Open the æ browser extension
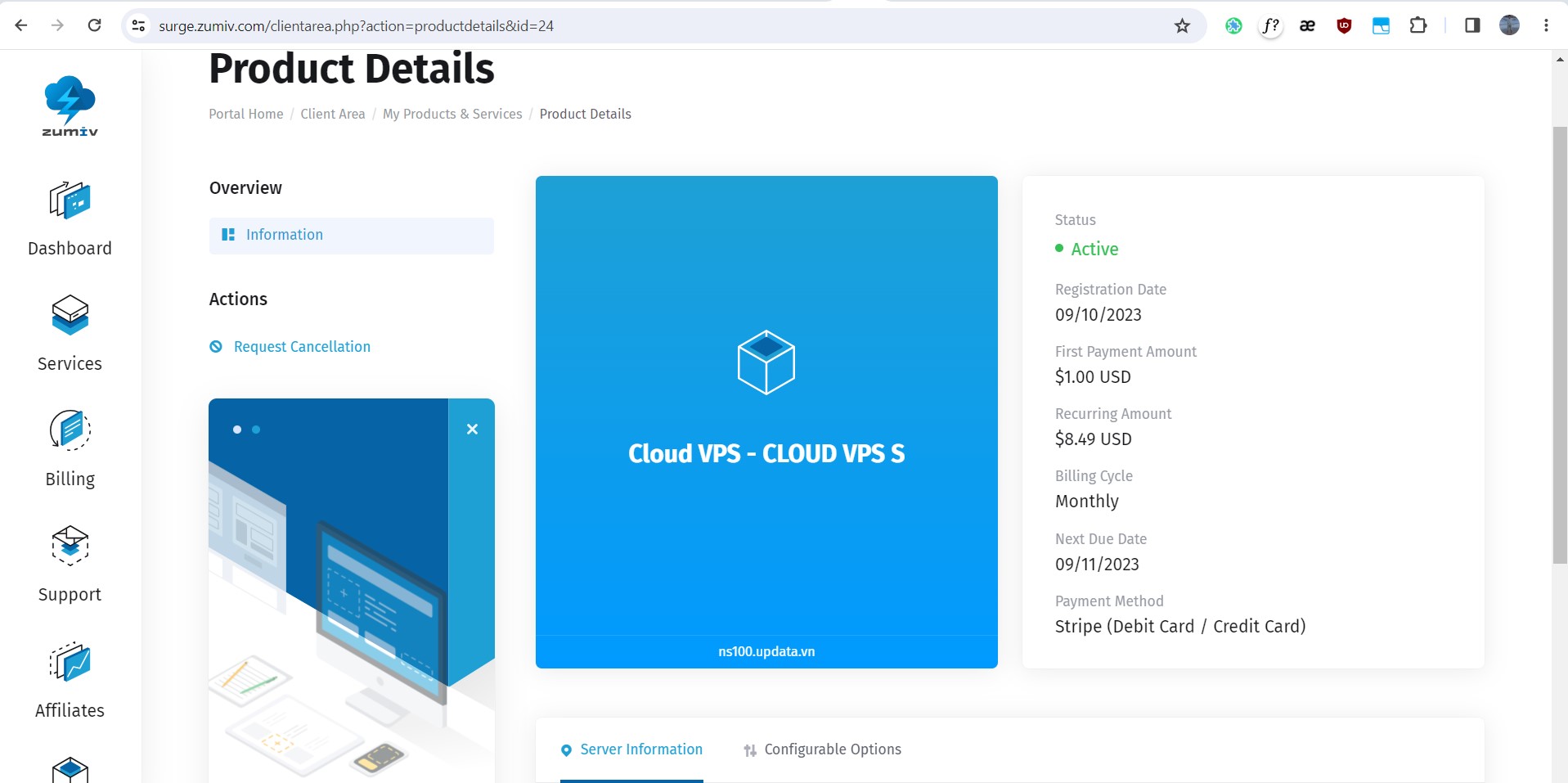 (x=1307, y=26)
